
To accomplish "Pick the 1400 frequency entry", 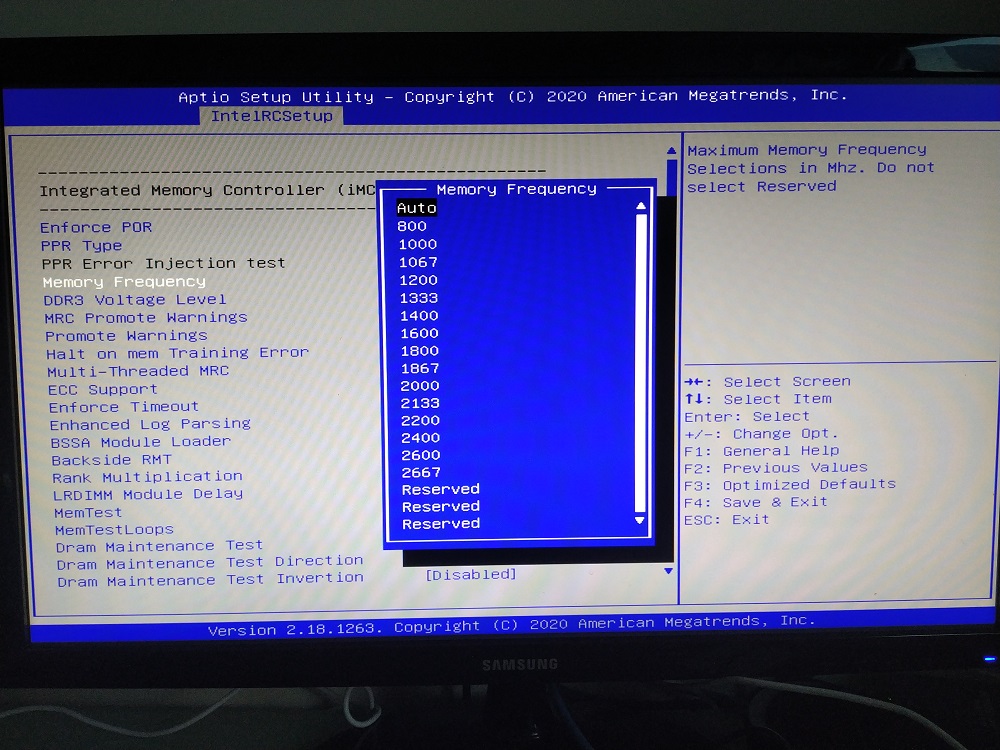I will click(419, 316).
